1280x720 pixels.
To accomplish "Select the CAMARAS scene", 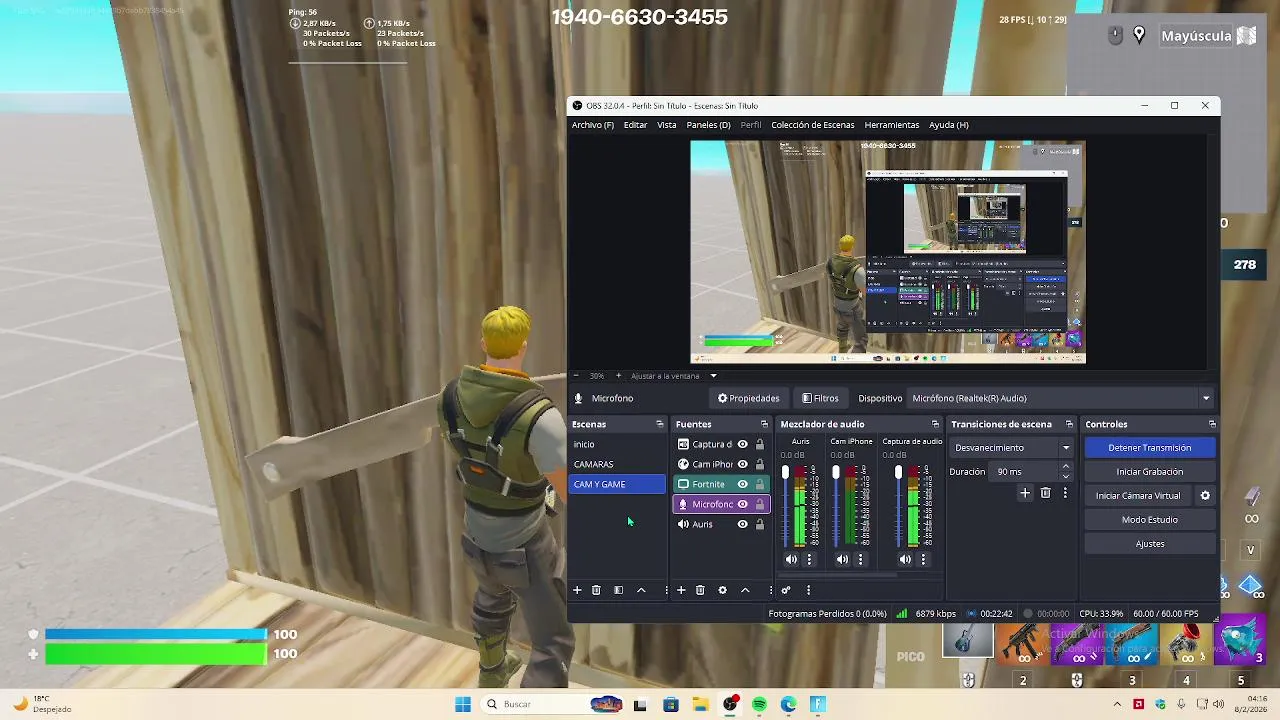I will (617, 464).
